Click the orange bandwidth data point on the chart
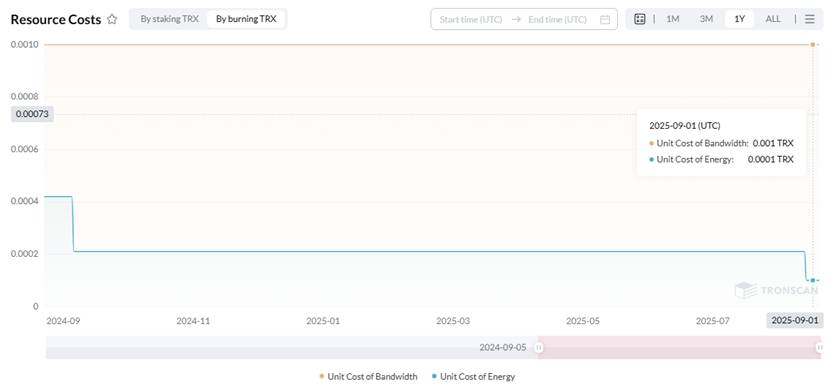Image resolution: width=831 pixels, height=387 pixels. [812, 45]
